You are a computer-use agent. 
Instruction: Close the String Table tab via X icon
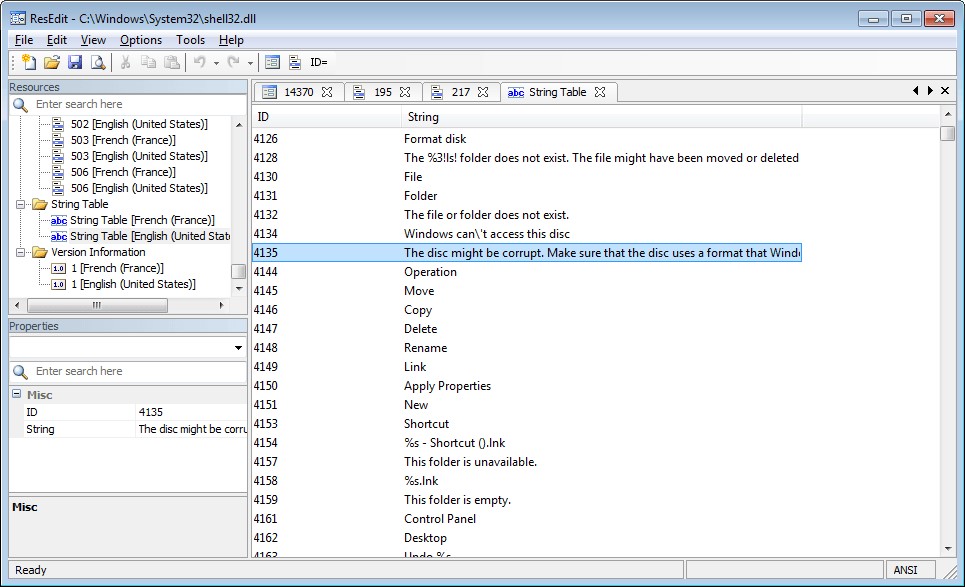click(x=600, y=92)
